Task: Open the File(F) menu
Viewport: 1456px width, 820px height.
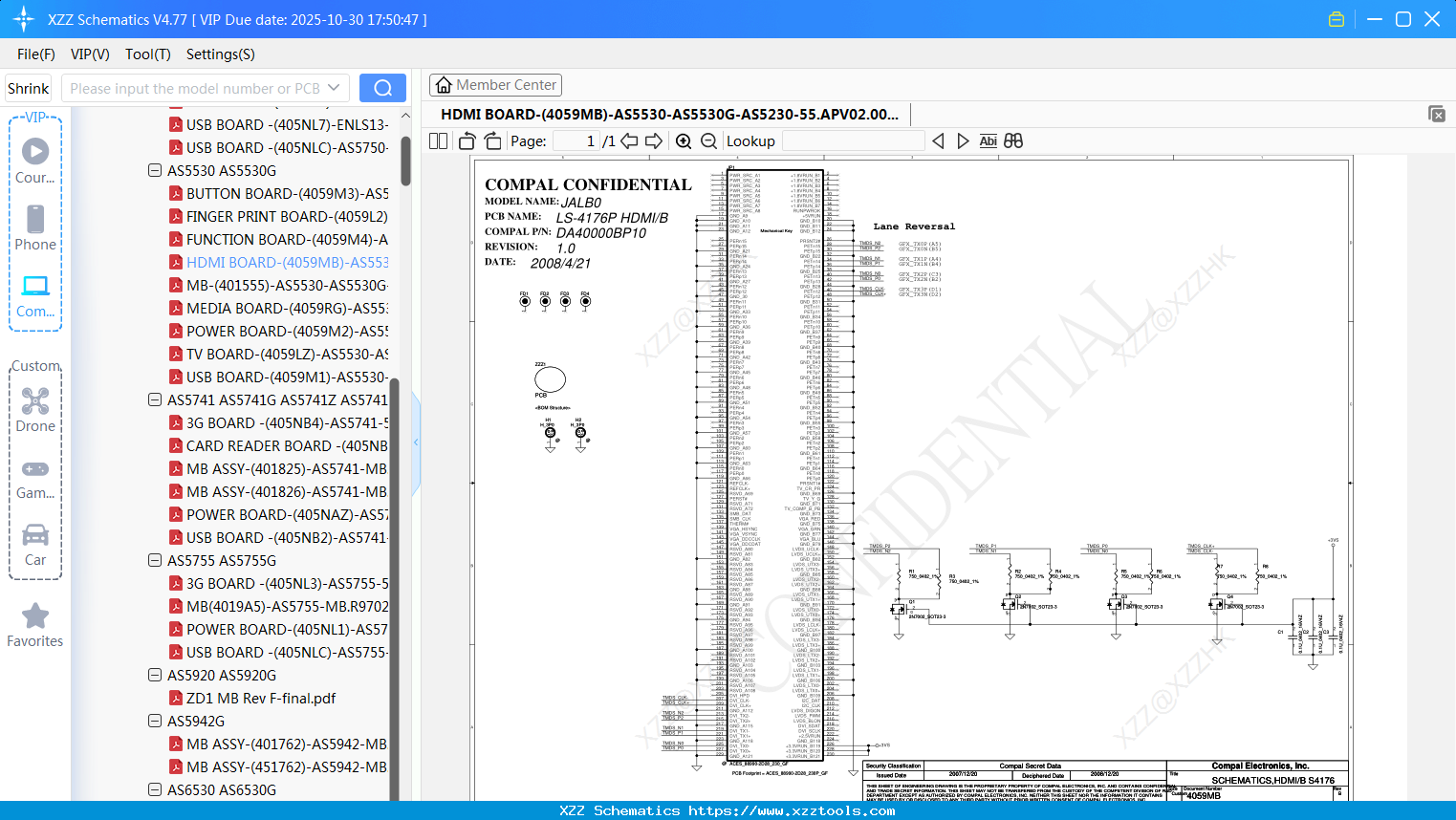Action: point(36,54)
